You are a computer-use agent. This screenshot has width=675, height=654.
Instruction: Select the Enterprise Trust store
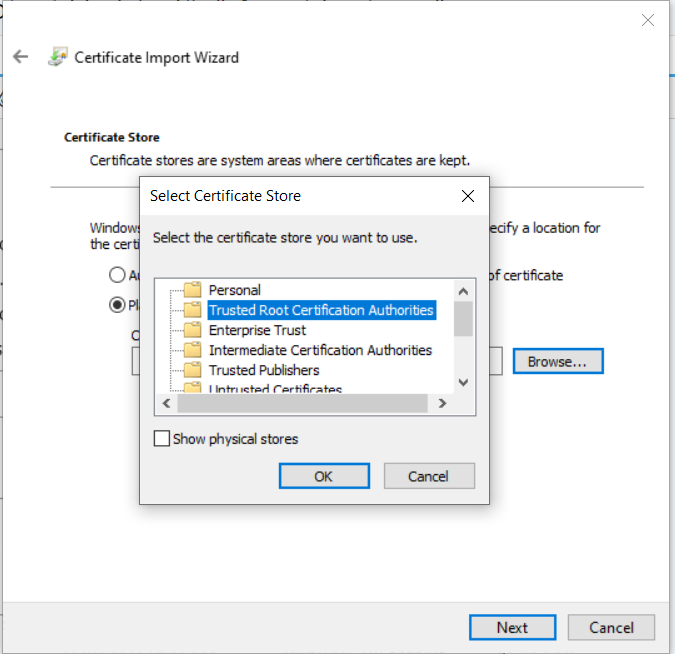coord(257,330)
